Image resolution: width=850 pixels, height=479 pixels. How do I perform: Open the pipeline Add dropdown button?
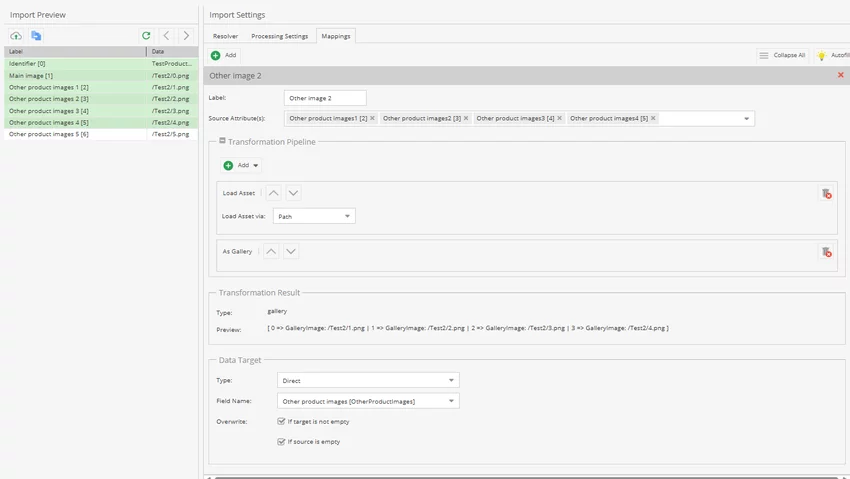241,165
